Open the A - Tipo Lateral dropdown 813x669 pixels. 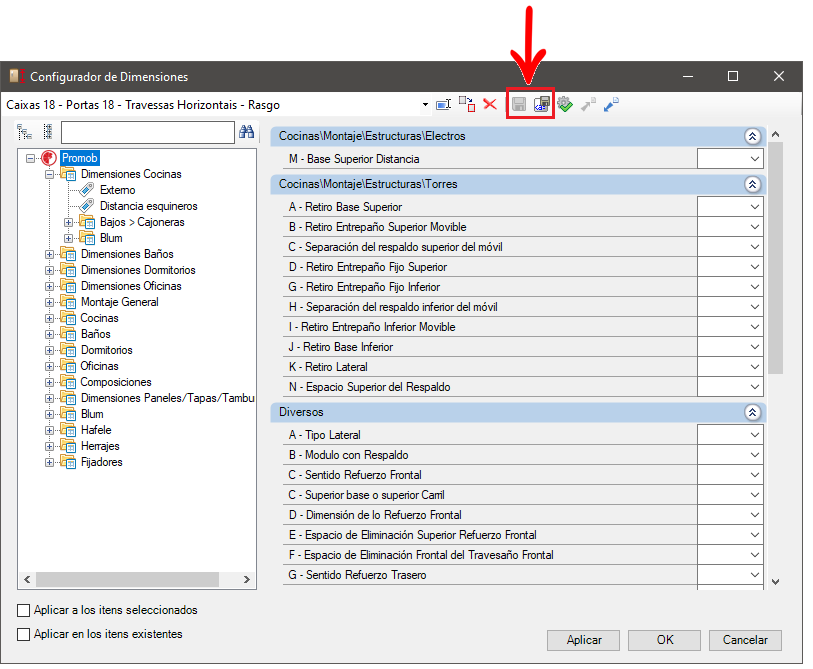click(754, 435)
